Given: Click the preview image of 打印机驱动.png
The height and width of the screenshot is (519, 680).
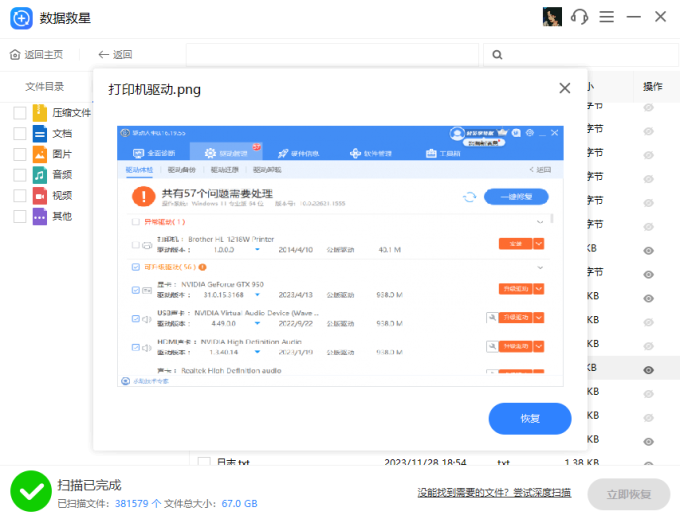Looking at the screenshot, I should [340, 256].
